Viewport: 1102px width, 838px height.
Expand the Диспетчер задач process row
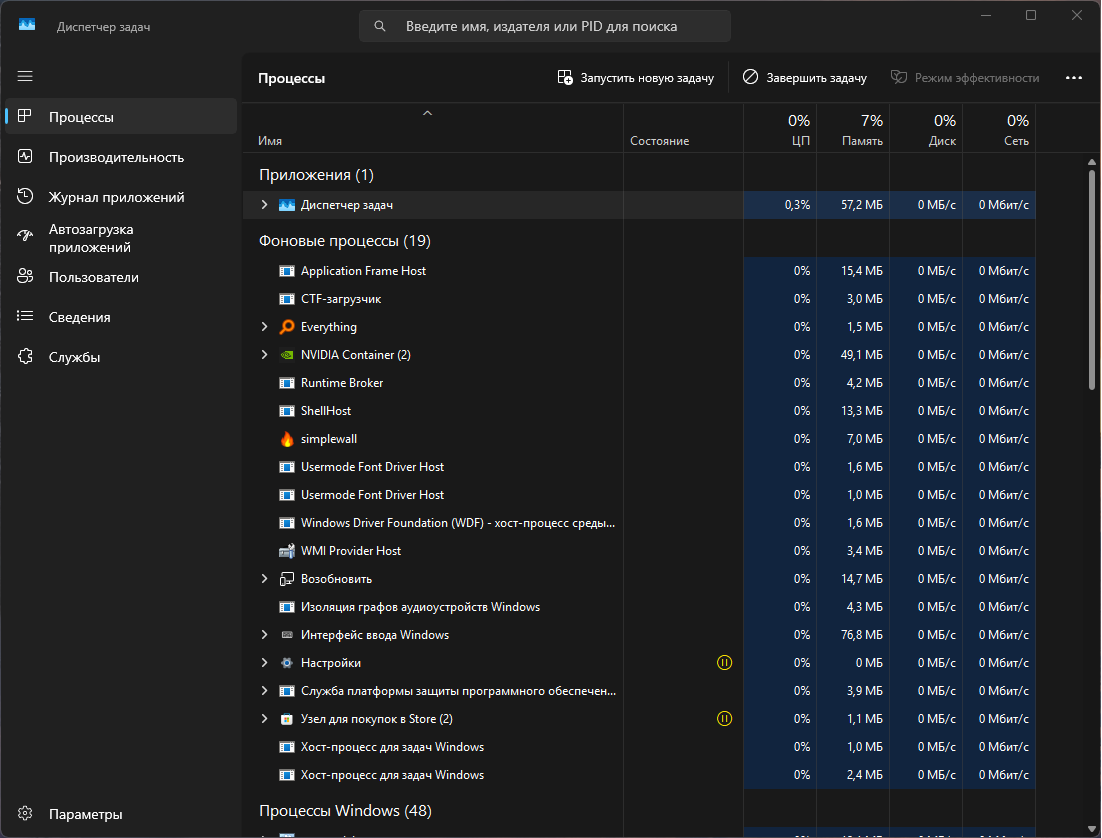click(x=264, y=205)
